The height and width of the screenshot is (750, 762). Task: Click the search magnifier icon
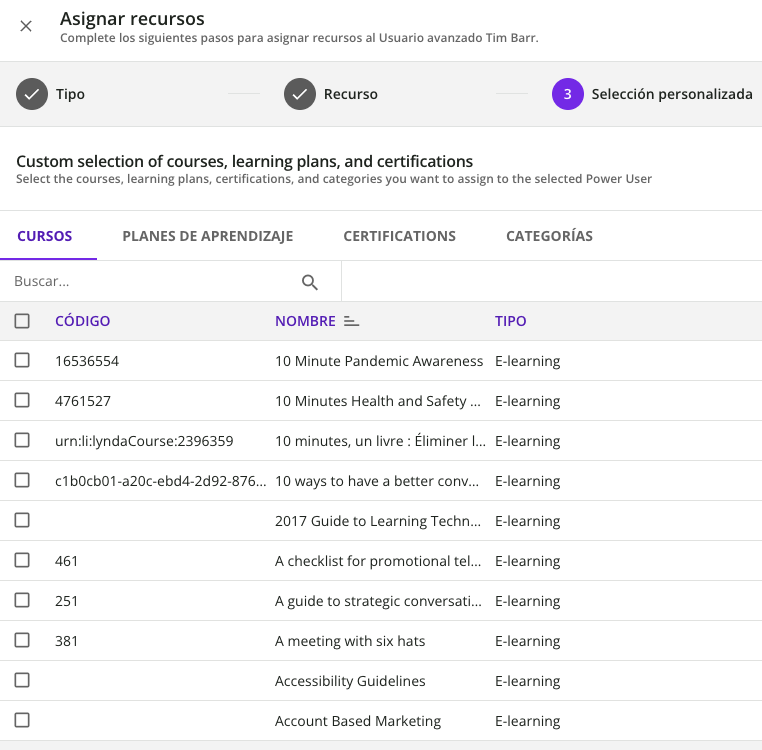pyautogui.click(x=310, y=282)
